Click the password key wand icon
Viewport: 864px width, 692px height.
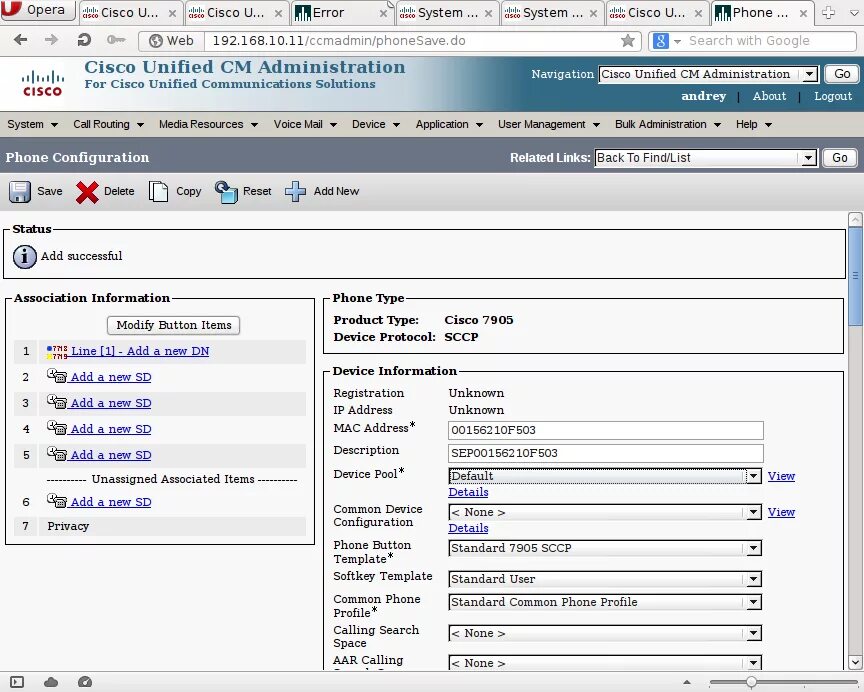pos(116,40)
